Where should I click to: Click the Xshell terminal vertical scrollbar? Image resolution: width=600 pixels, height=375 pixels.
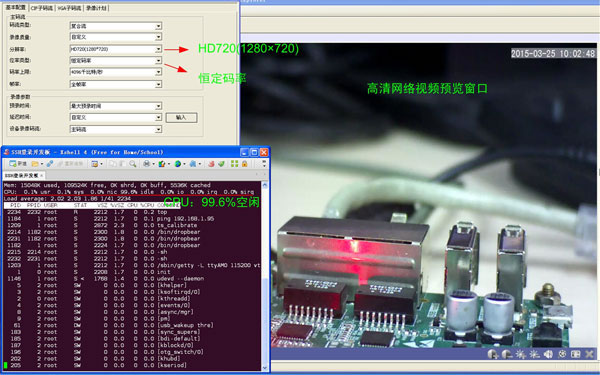(x=265, y=277)
